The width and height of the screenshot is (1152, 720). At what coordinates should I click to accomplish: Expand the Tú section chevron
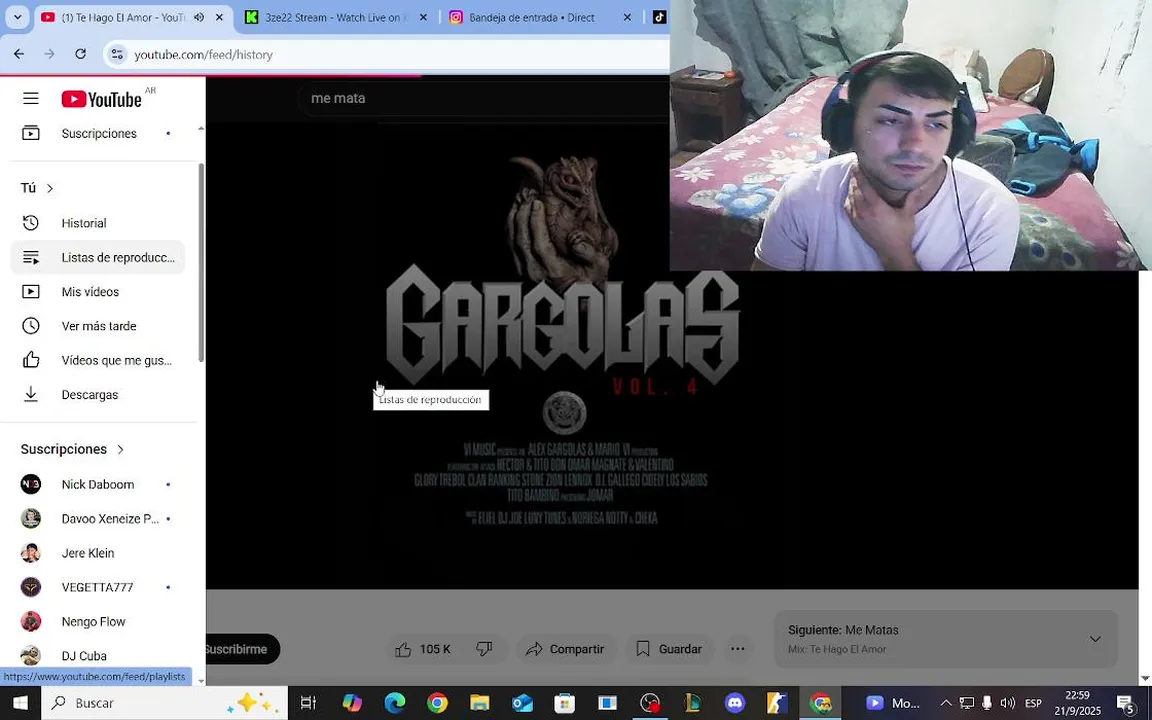click(50, 188)
